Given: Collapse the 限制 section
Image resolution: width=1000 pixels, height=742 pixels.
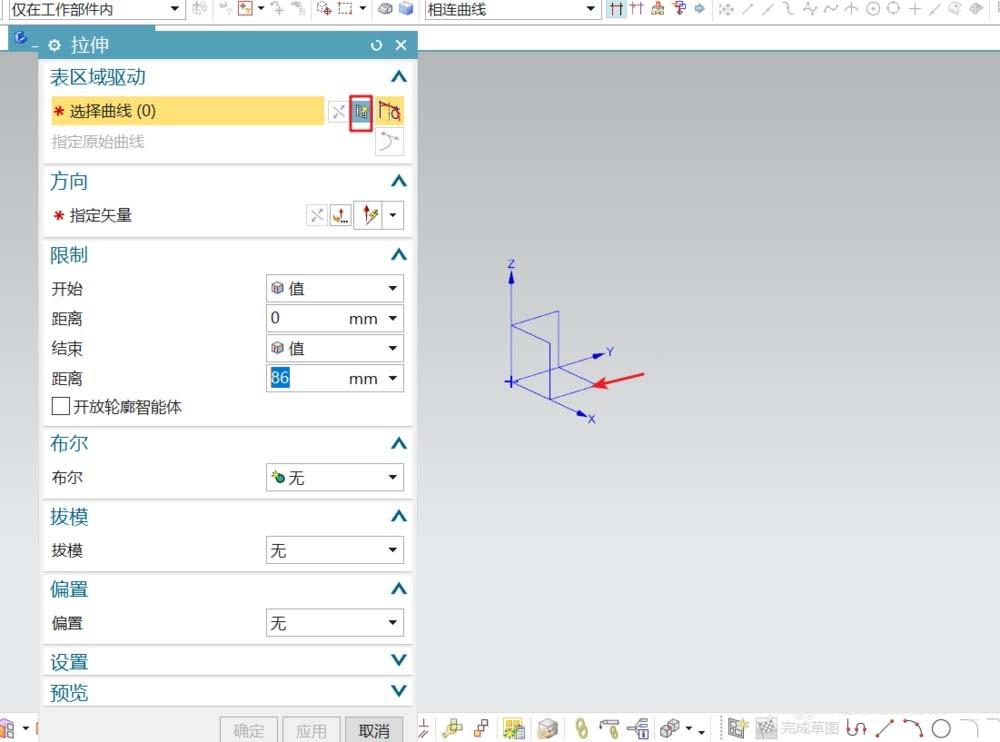Looking at the screenshot, I should [x=398, y=253].
